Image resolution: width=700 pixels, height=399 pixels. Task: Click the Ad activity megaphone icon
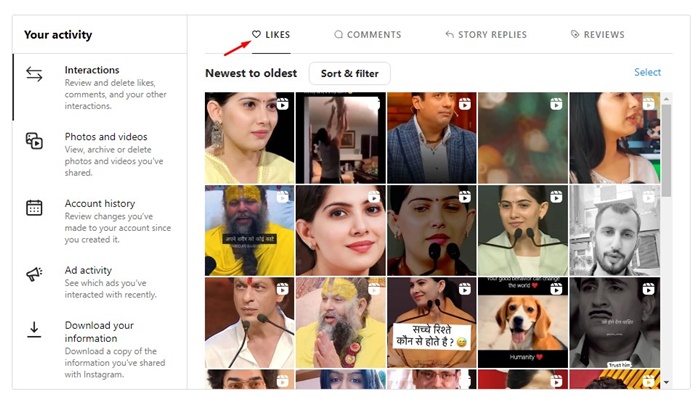34,274
